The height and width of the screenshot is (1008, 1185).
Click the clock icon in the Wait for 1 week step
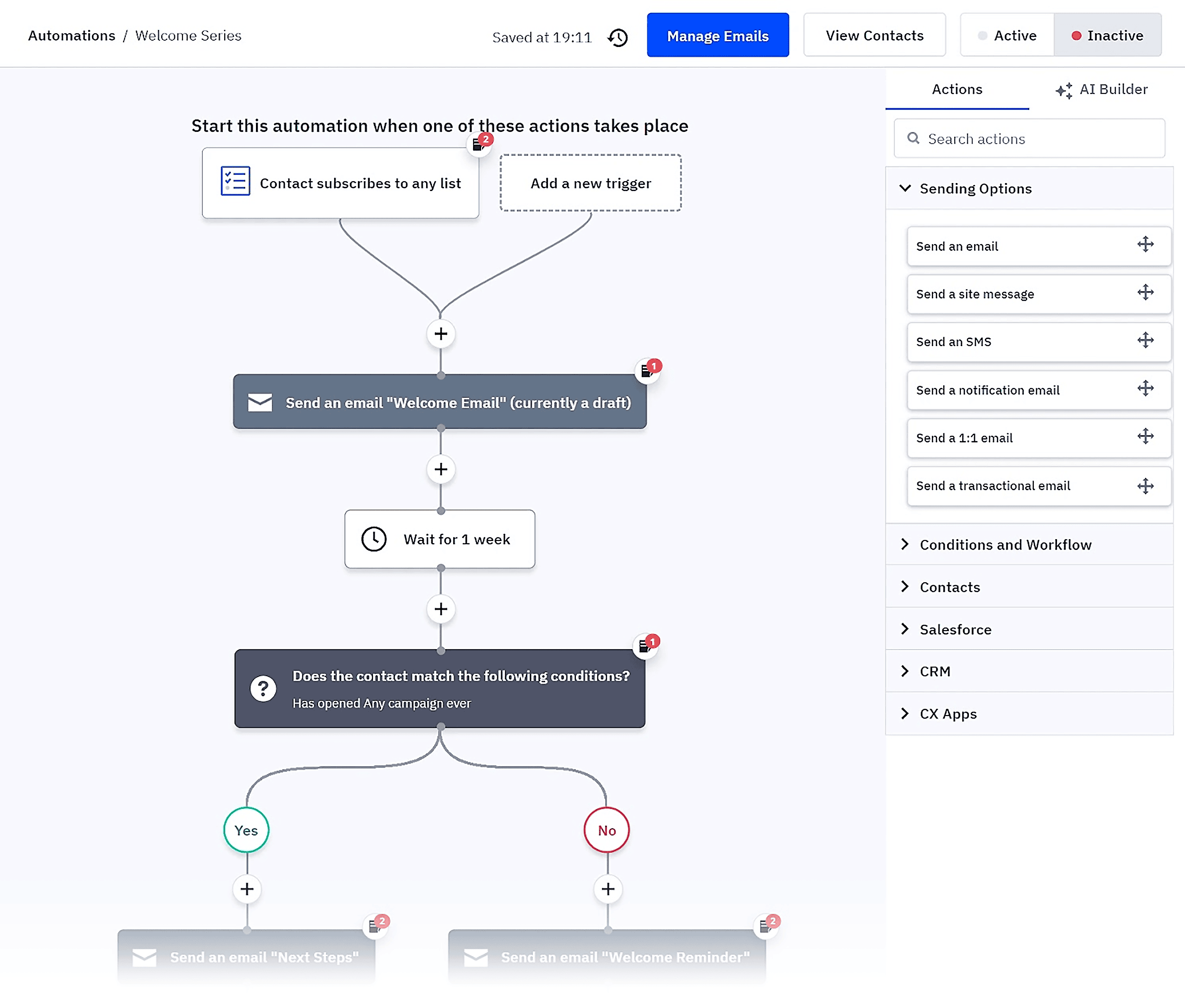click(x=374, y=539)
